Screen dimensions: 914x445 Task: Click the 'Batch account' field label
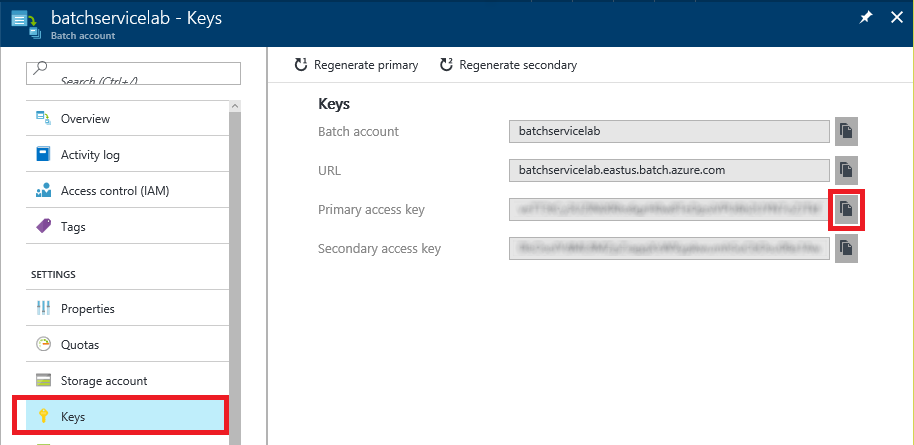pyautogui.click(x=358, y=131)
